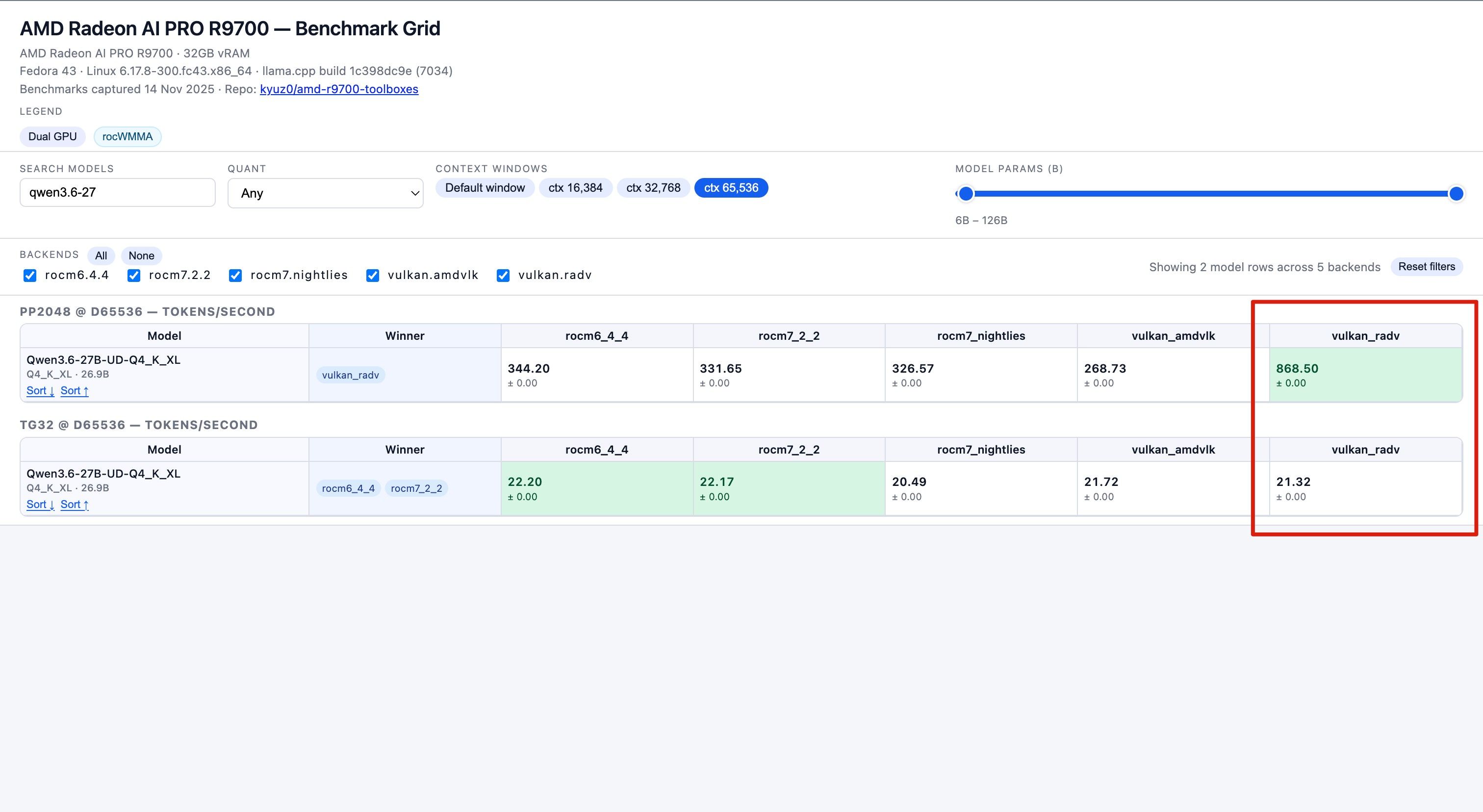This screenshot has height=812, width=1483.
Task: Click the 326.57 rocm7_nightlies cell
Action: tap(981, 375)
